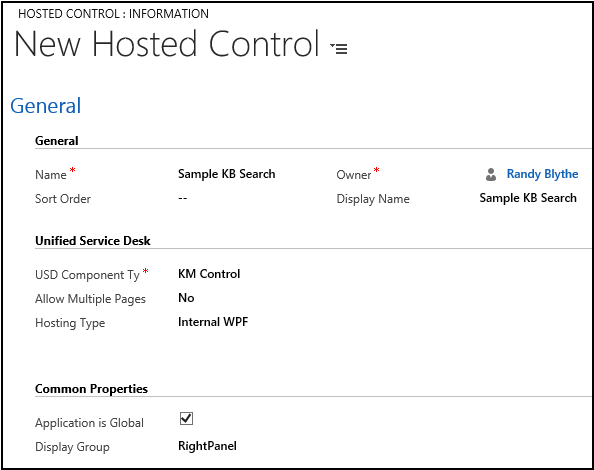Click the General section sub-header

[x=57, y=141]
